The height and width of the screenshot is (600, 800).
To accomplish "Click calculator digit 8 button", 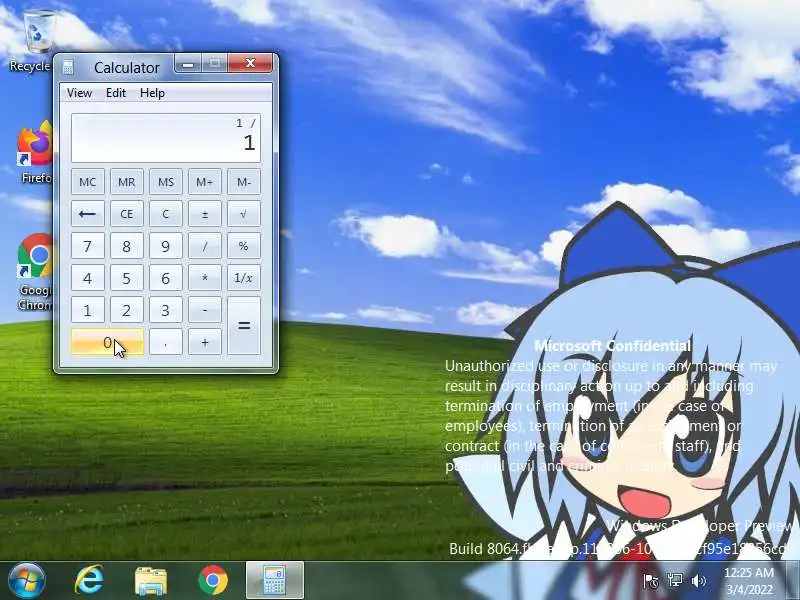I will point(127,246).
